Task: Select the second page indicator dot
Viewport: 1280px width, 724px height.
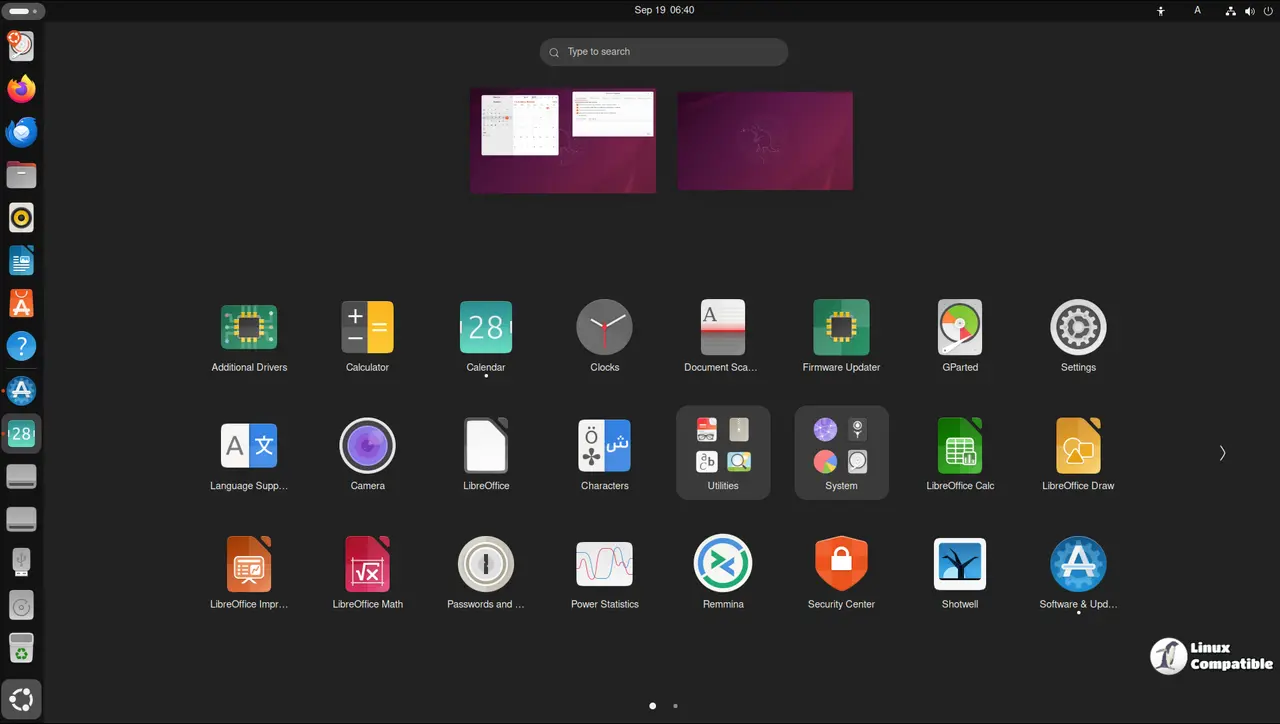Action: (x=675, y=706)
